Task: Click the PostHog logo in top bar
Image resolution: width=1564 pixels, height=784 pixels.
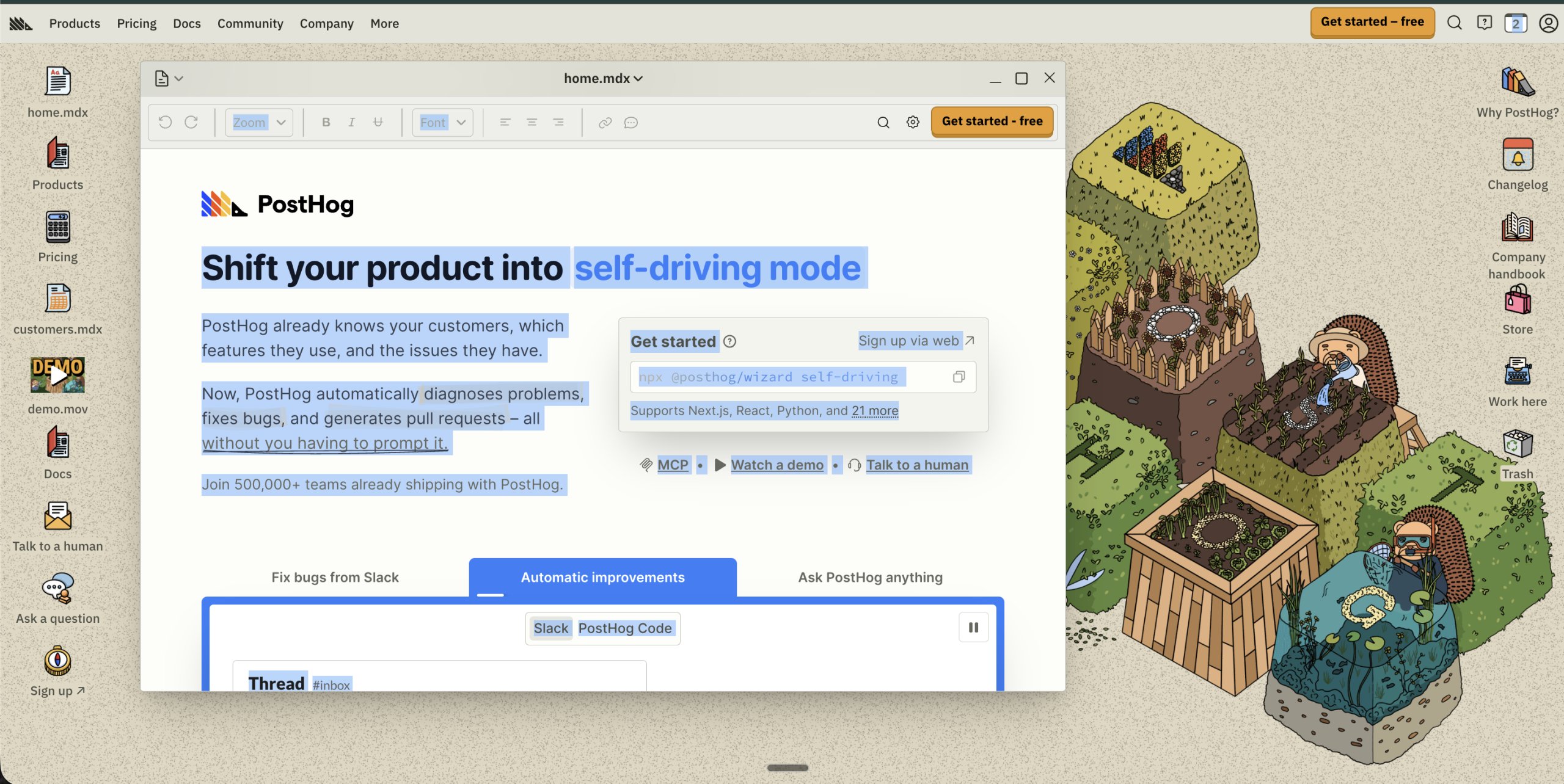Action: (21, 23)
